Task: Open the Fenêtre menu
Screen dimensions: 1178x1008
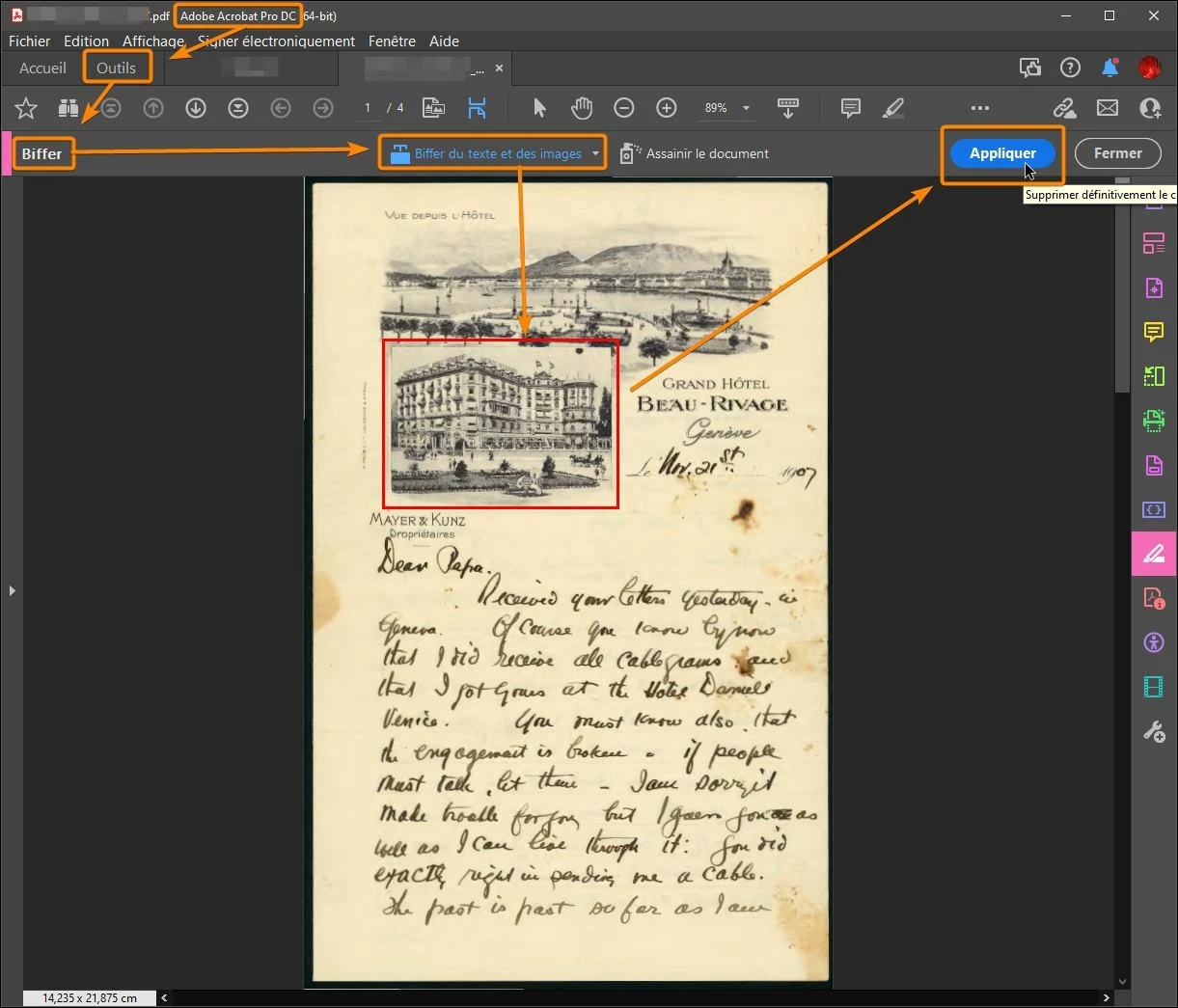Action: coord(392,41)
